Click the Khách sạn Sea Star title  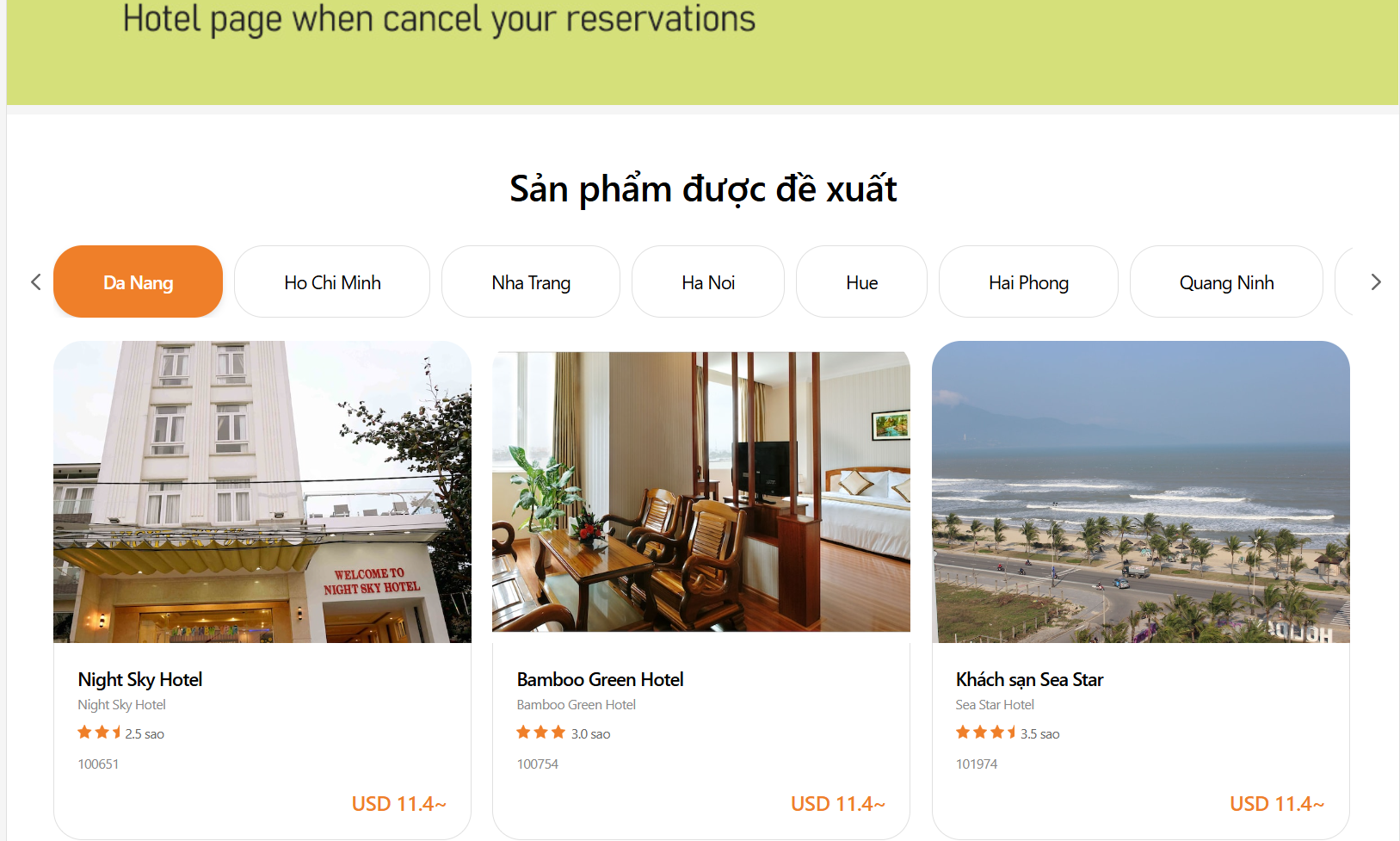1029,680
